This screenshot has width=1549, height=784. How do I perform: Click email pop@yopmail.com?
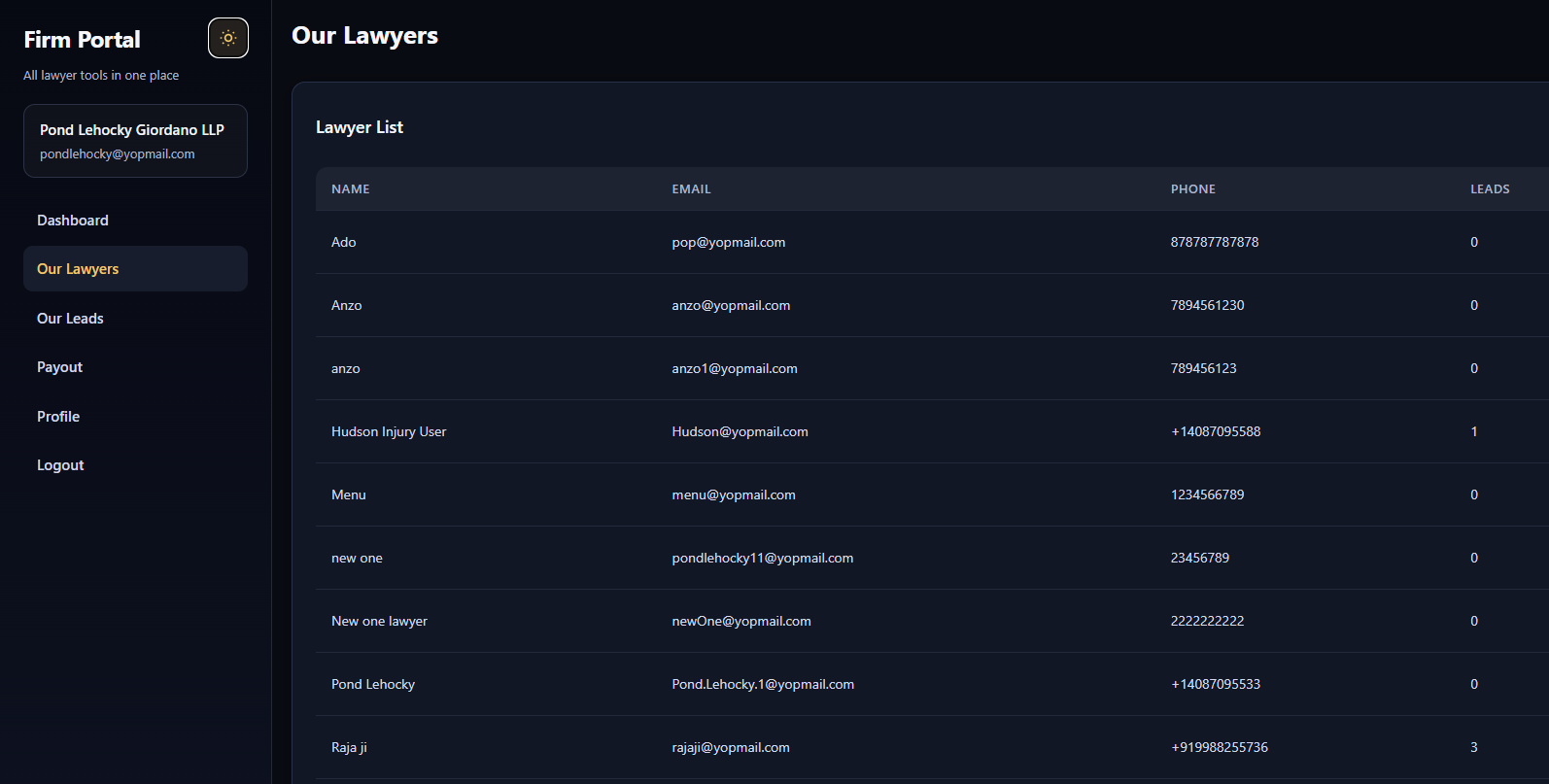(729, 243)
